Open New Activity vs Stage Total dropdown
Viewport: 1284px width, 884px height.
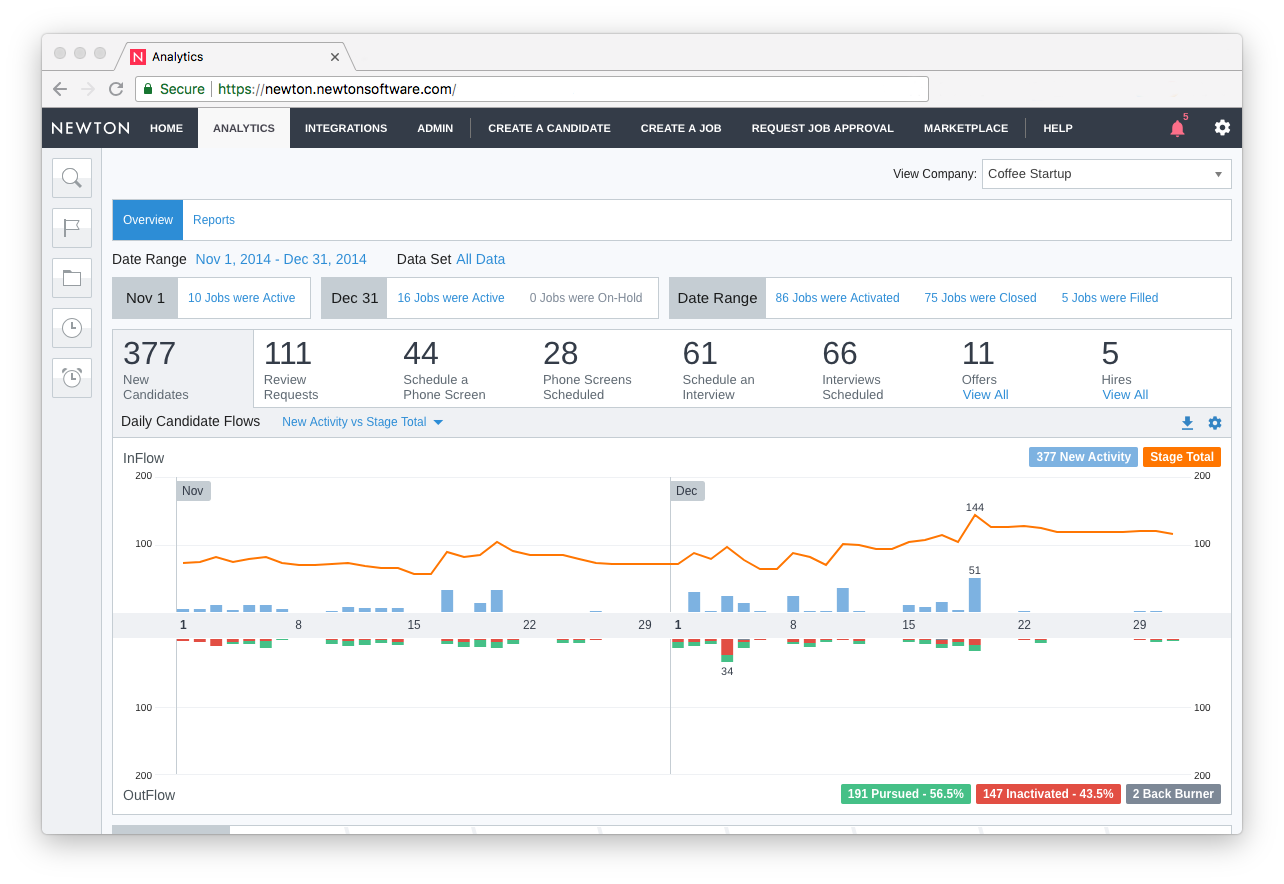pos(362,422)
